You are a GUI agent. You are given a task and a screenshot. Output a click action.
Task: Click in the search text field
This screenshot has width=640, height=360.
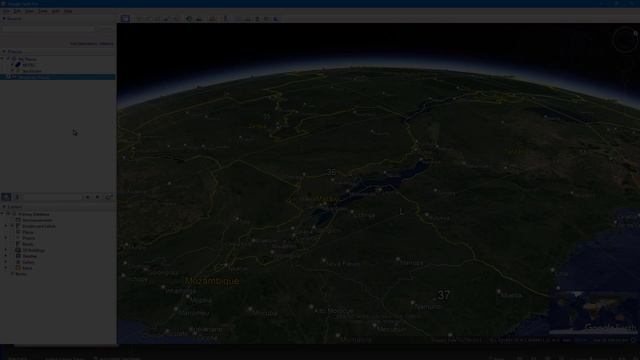tap(48, 29)
